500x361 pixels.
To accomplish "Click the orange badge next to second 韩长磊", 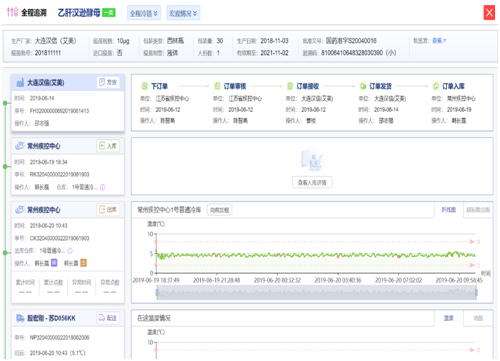I will (83, 263).
